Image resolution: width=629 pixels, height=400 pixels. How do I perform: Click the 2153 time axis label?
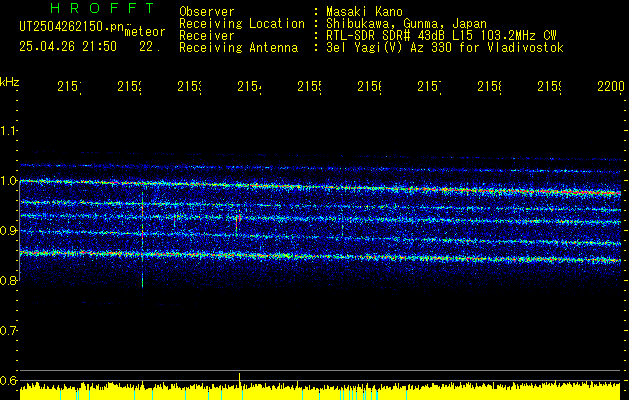(189, 86)
